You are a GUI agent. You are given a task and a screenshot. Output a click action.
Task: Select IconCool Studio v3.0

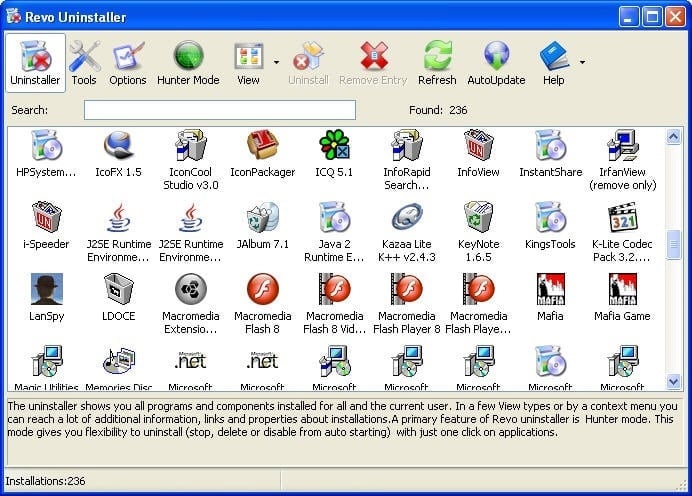point(191,160)
